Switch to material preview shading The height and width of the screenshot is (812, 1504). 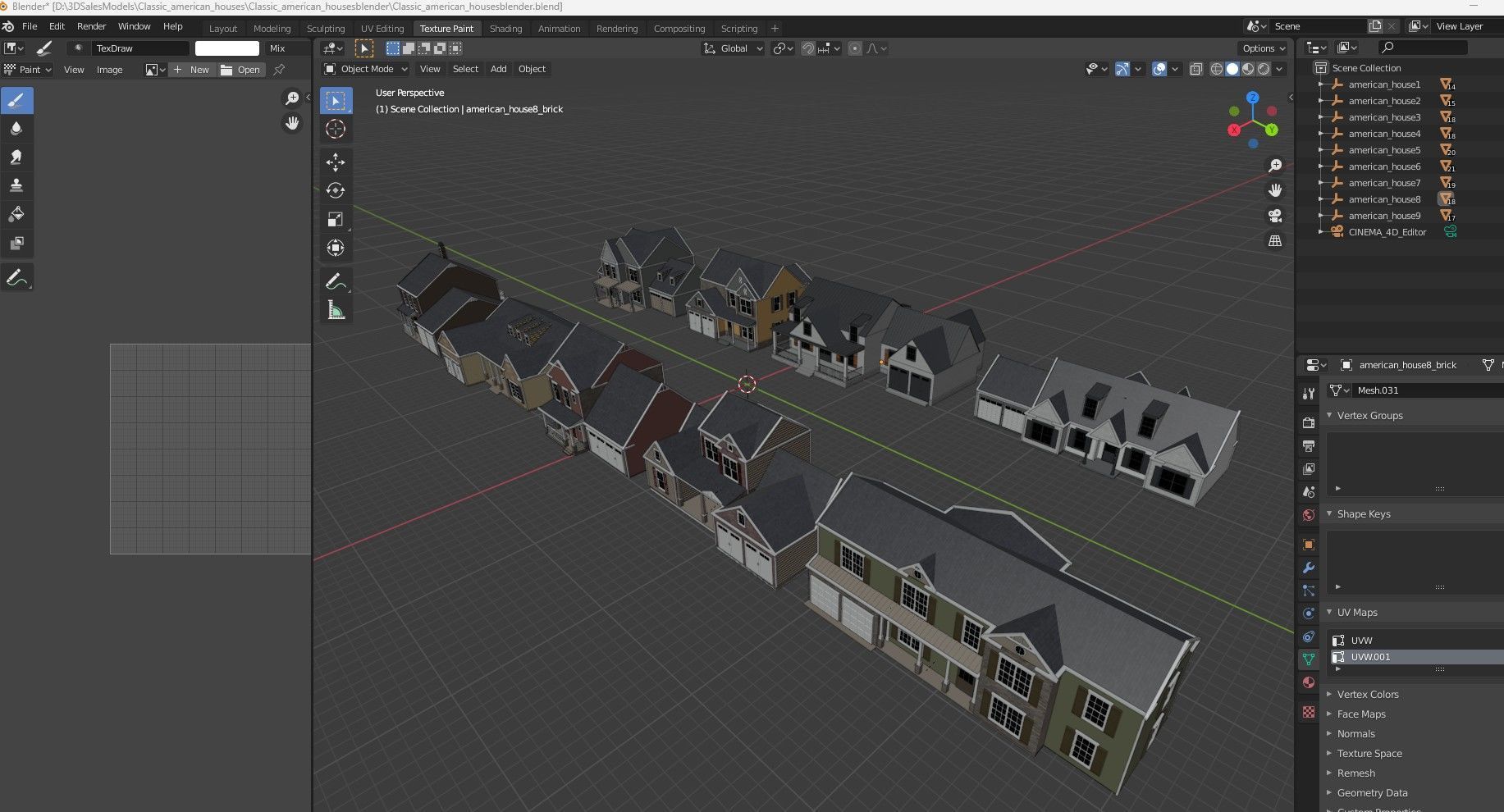click(1248, 69)
